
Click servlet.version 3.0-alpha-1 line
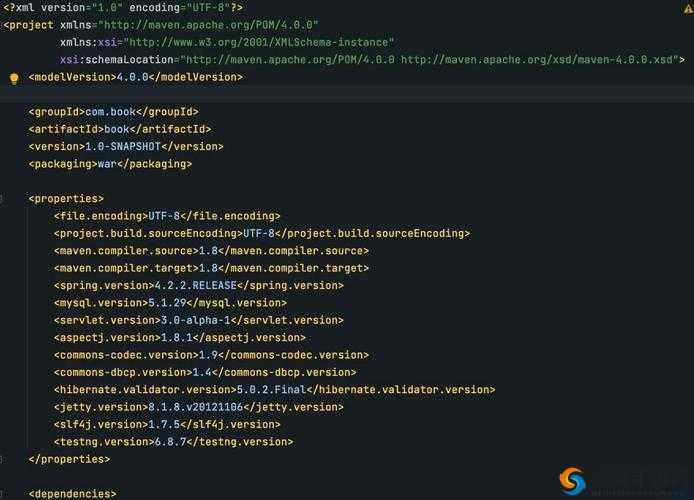198,320
